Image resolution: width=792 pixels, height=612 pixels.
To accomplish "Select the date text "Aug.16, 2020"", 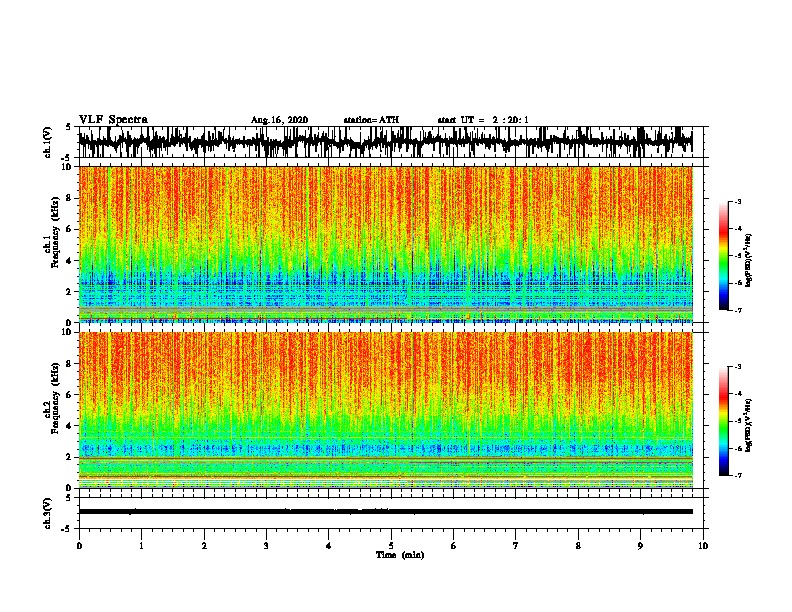I will pos(279,120).
